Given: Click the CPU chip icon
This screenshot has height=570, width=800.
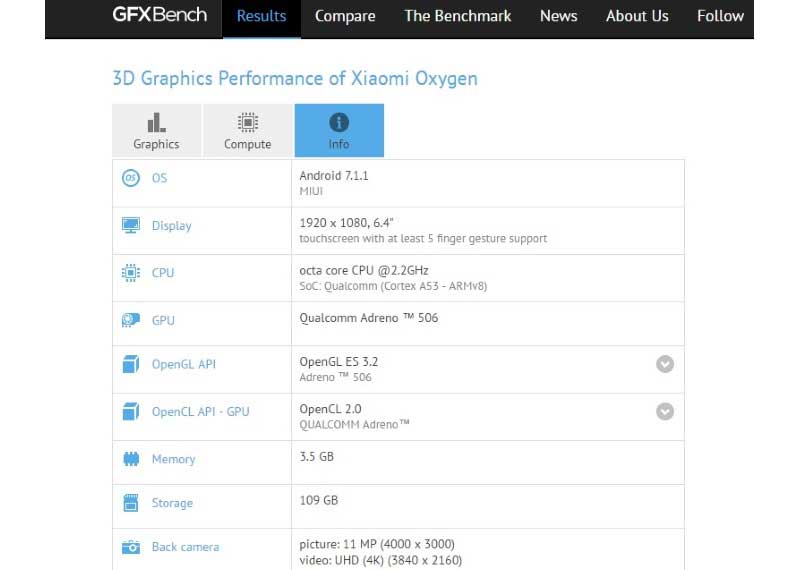Looking at the screenshot, I should 131,272.
